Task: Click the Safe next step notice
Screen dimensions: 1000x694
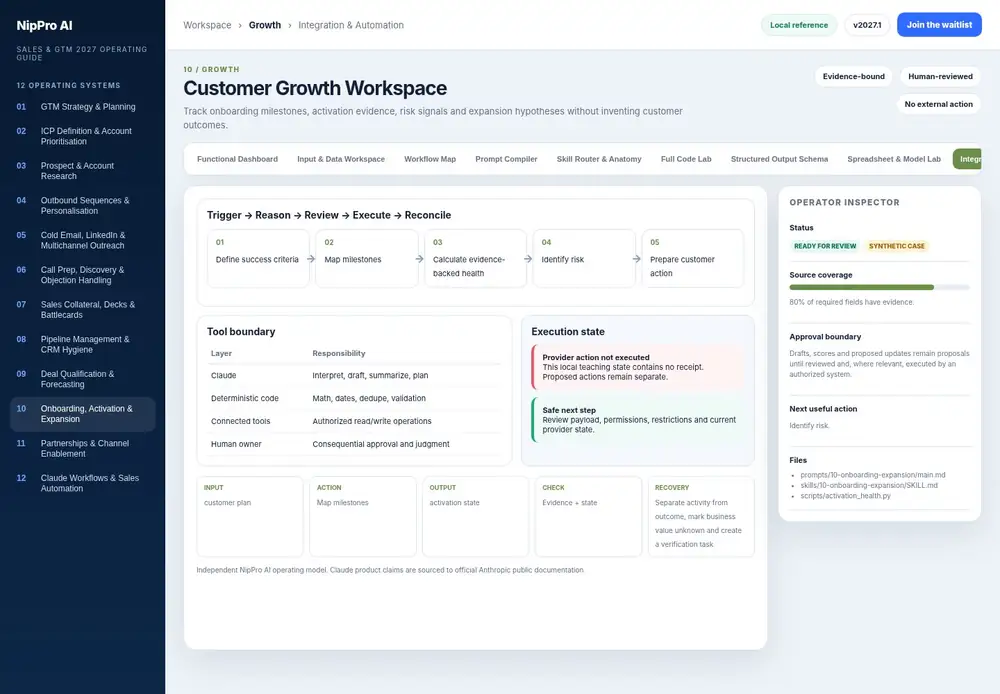Action: tap(638, 420)
